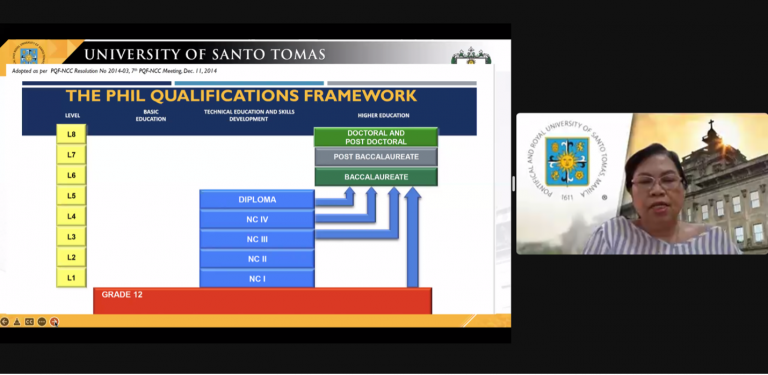Select the Post Baccalaureate box
This screenshot has height=375, width=768.
point(376,157)
